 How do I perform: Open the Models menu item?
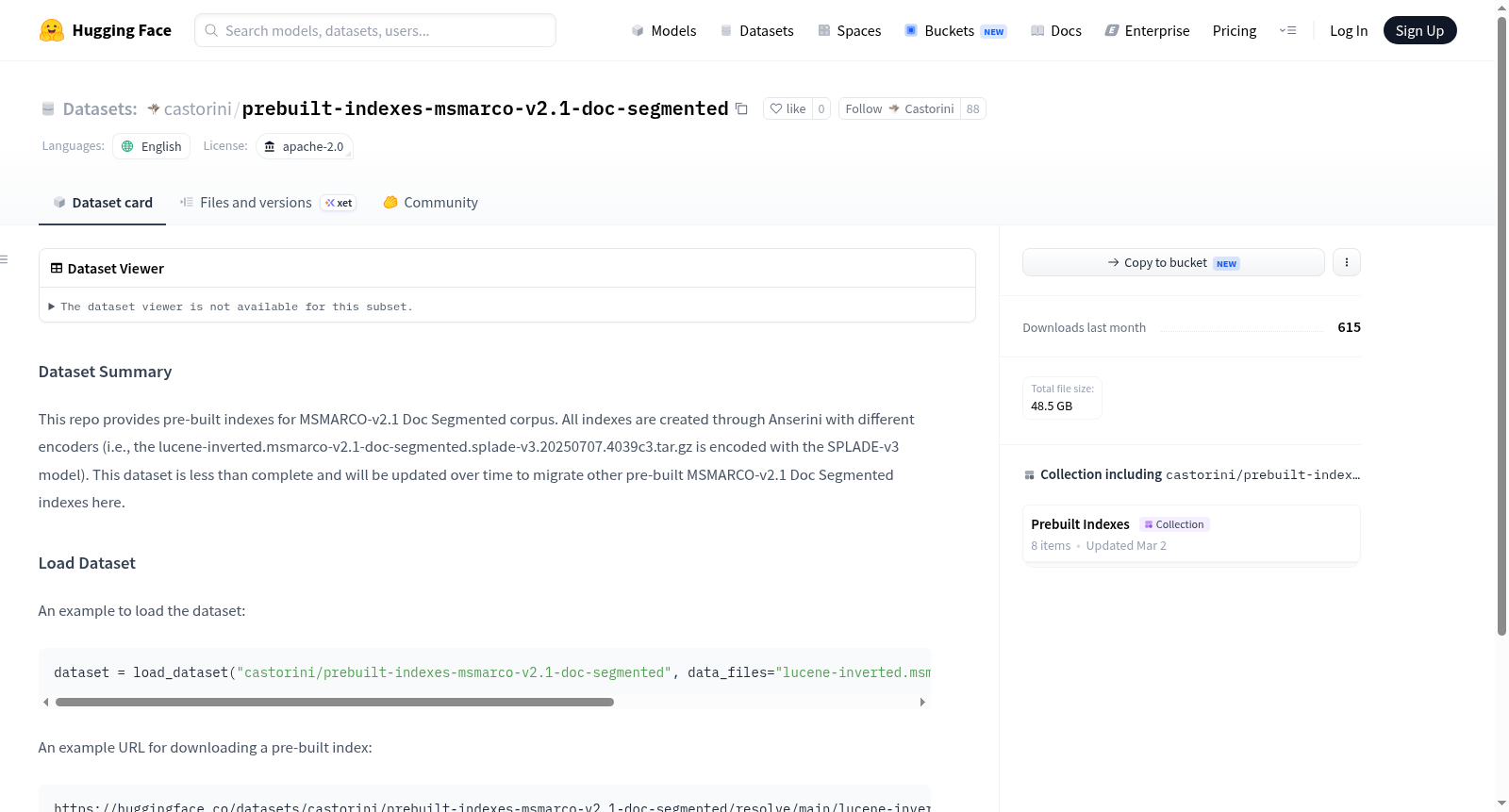coord(664,30)
